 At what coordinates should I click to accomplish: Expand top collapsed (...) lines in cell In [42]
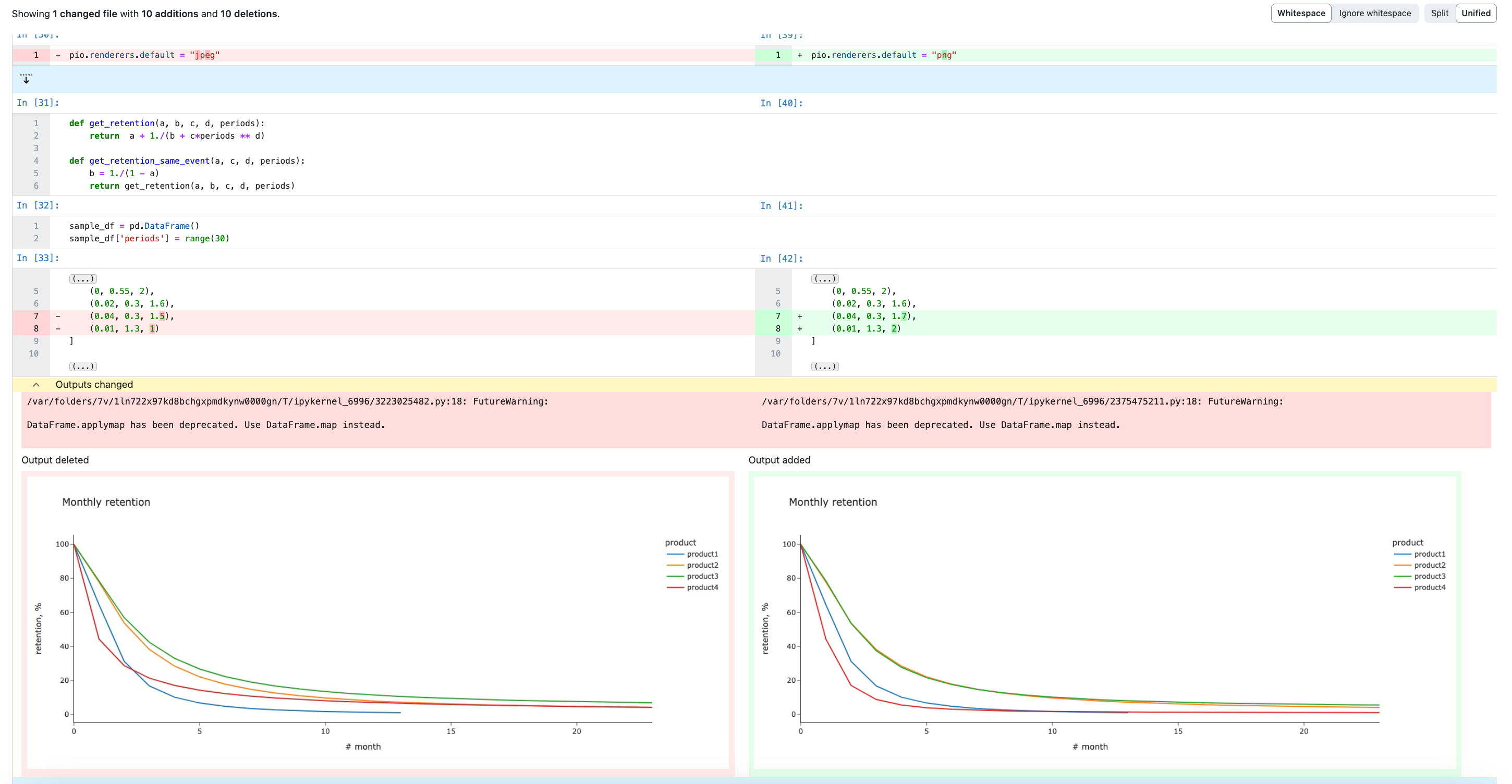point(824,279)
